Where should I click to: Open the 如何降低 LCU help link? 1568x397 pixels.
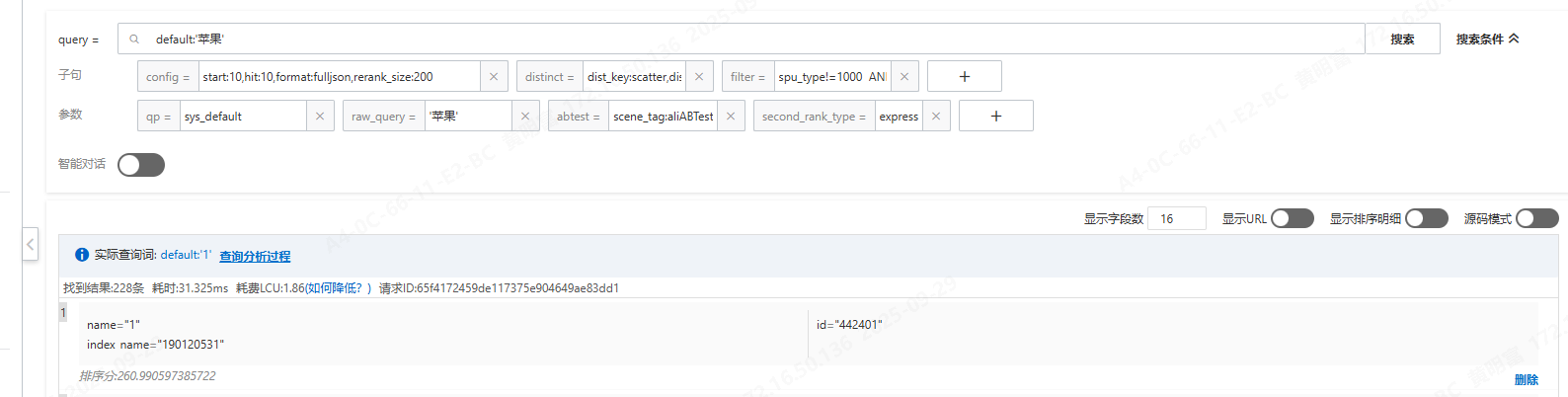(338, 288)
